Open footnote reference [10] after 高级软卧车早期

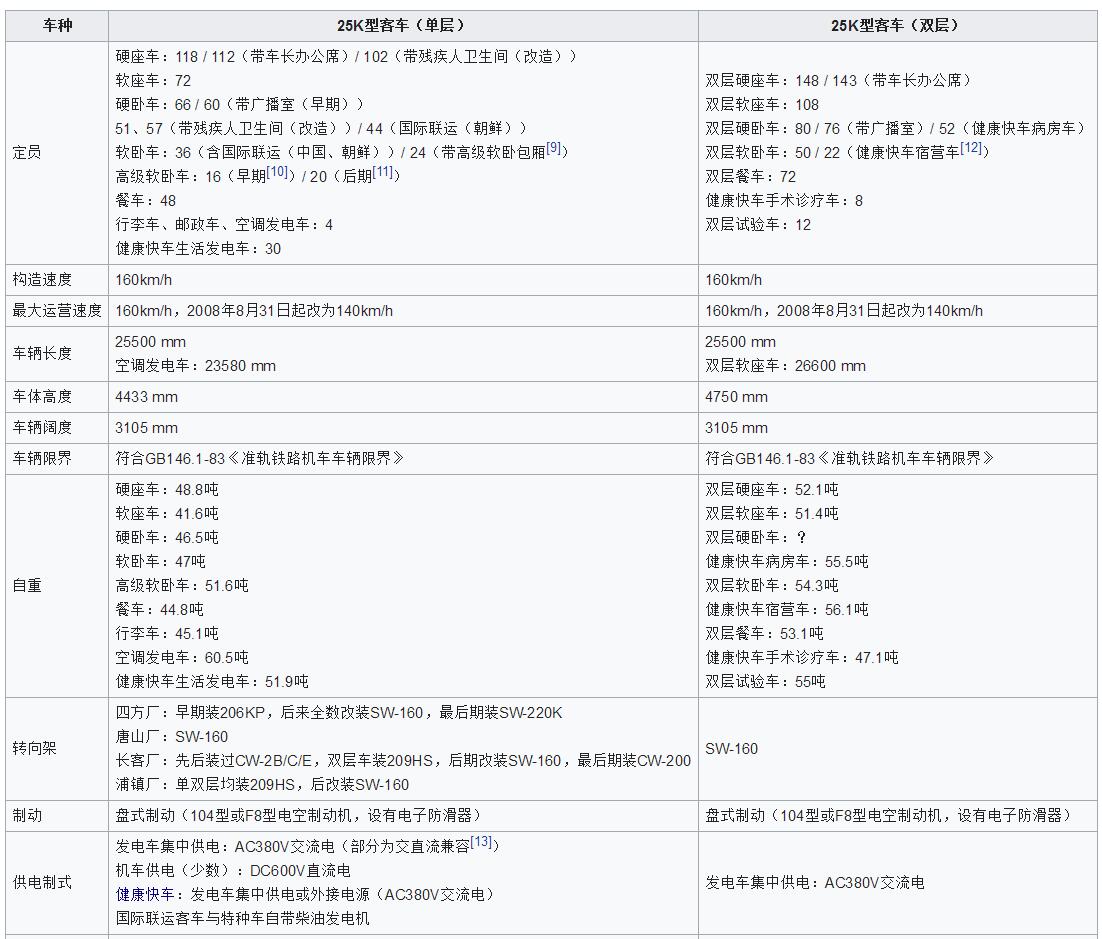click(277, 173)
